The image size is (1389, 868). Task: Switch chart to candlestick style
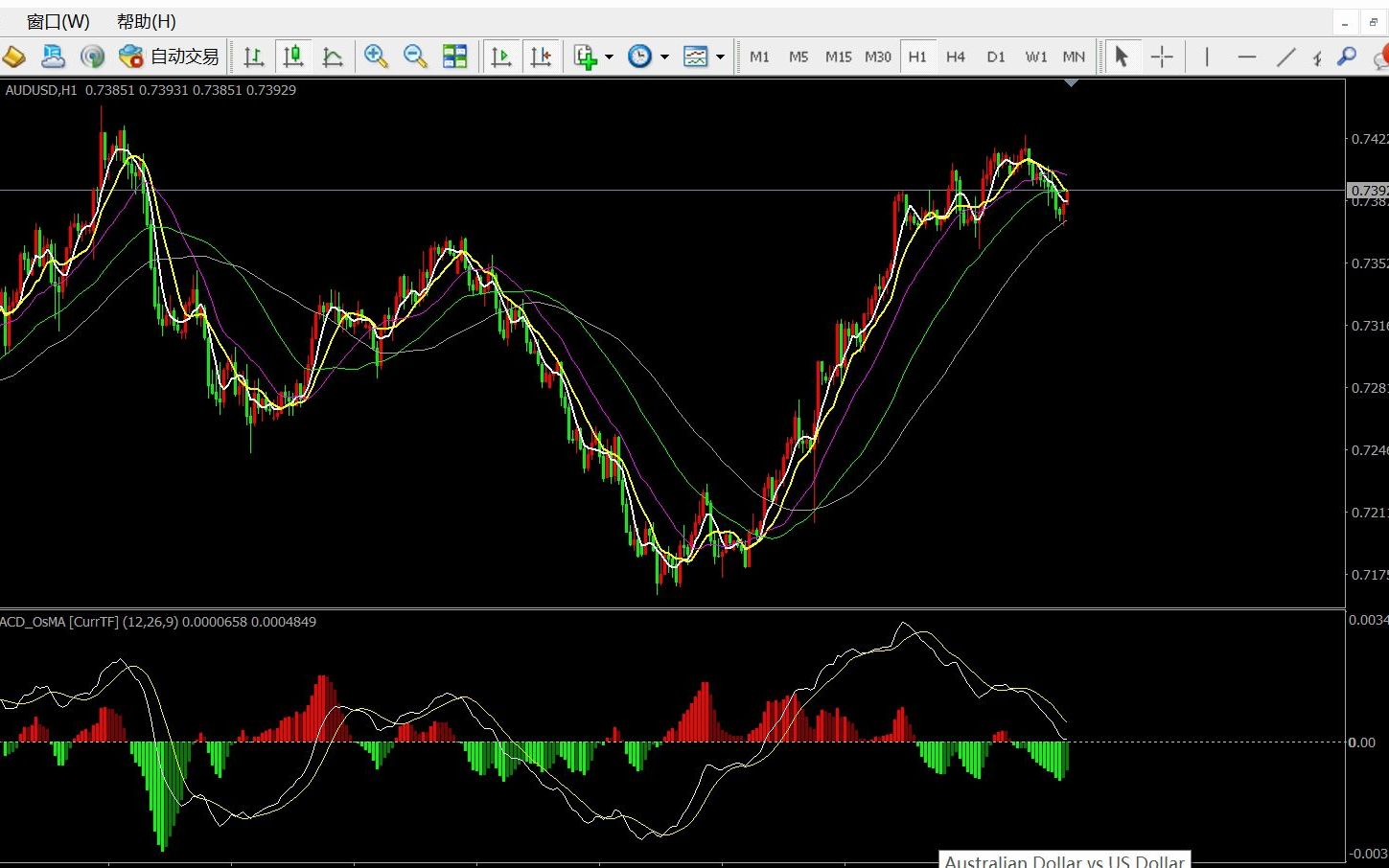click(x=293, y=57)
